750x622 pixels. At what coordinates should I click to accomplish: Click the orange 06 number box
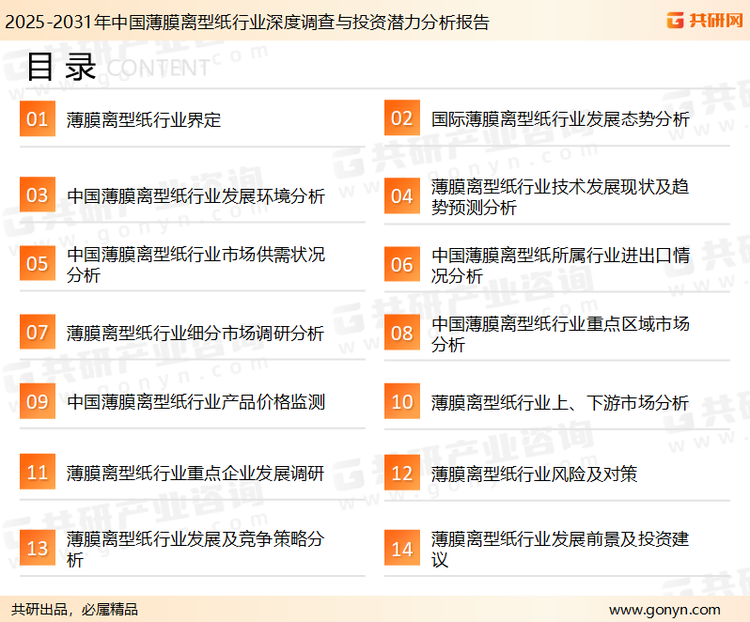pyautogui.click(x=402, y=264)
